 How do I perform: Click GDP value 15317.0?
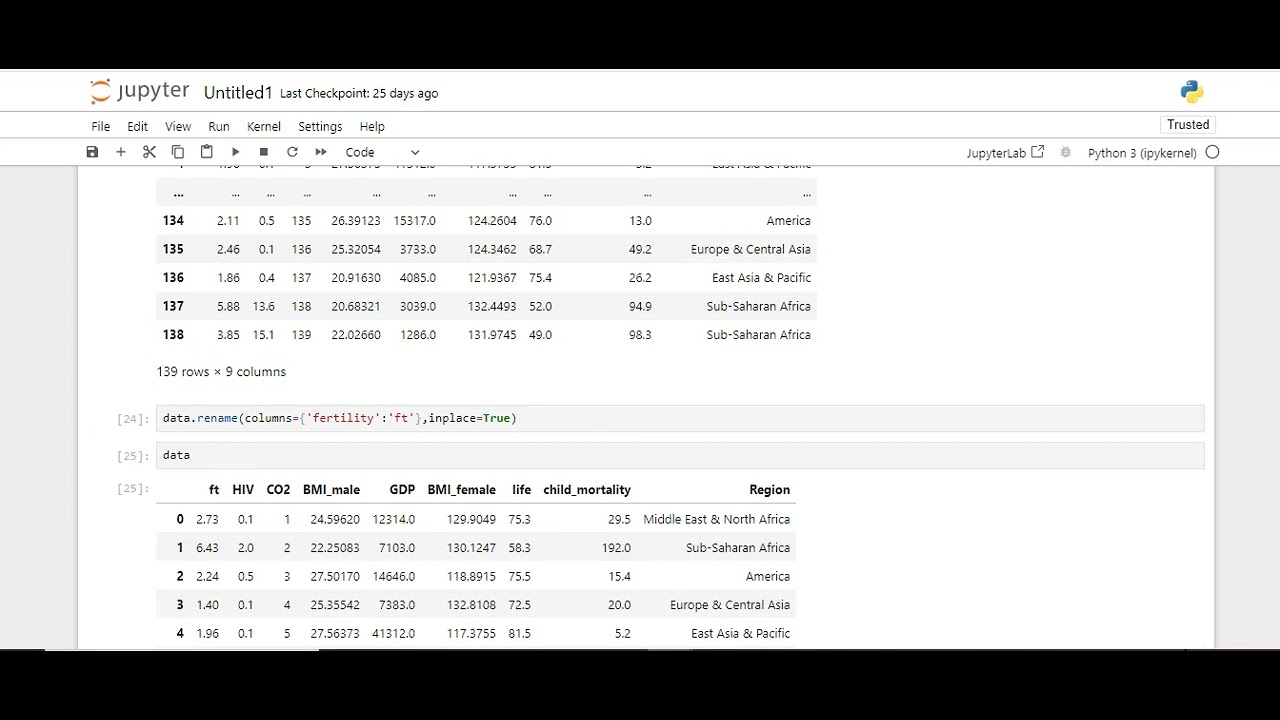414,221
